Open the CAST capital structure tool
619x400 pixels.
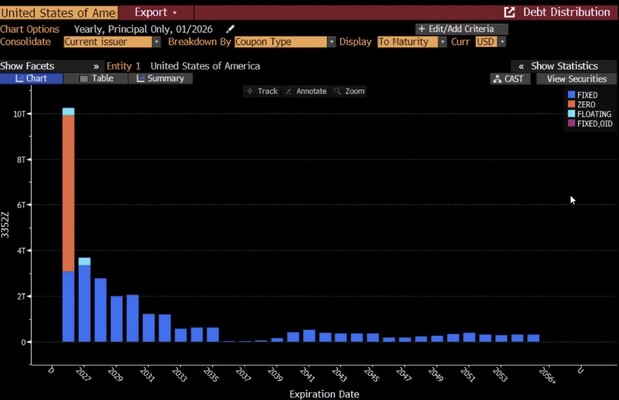(x=510, y=79)
